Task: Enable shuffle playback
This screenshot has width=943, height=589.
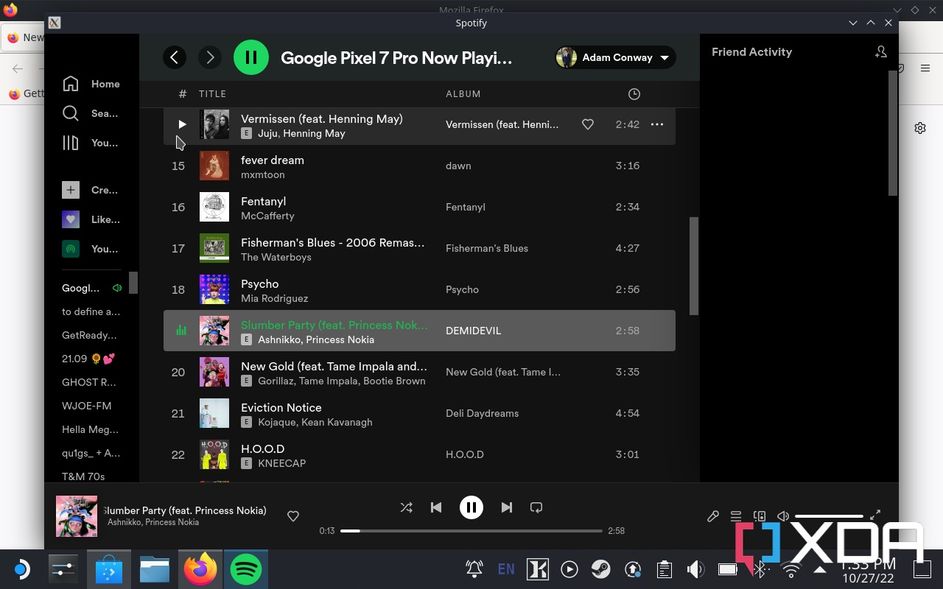Action: [x=406, y=507]
